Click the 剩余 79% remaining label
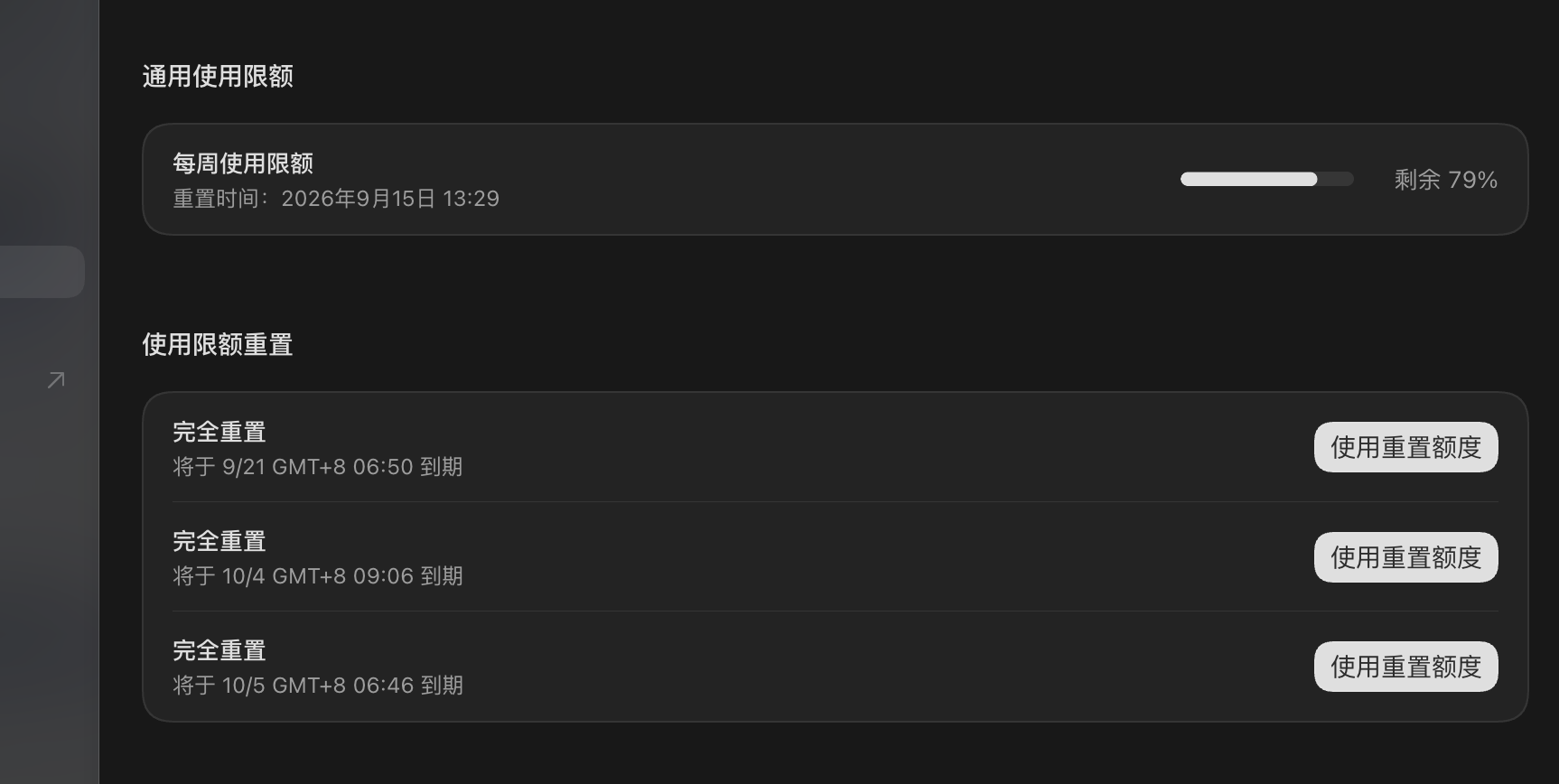 tap(1445, 180)
